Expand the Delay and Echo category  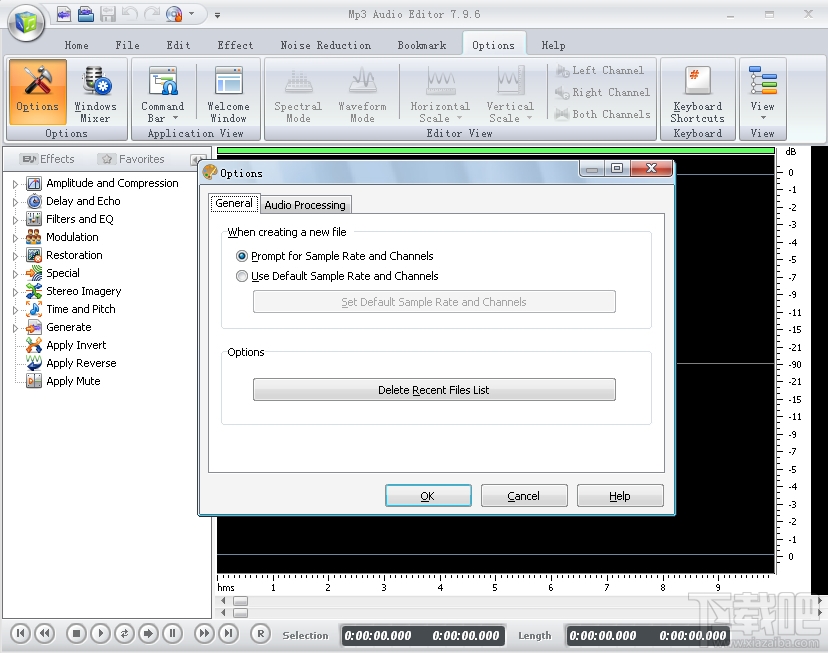point(14,201)
